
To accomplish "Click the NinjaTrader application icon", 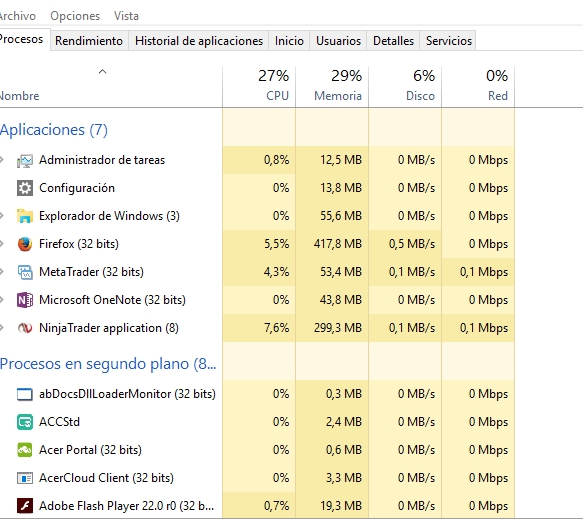I will 25,328.
